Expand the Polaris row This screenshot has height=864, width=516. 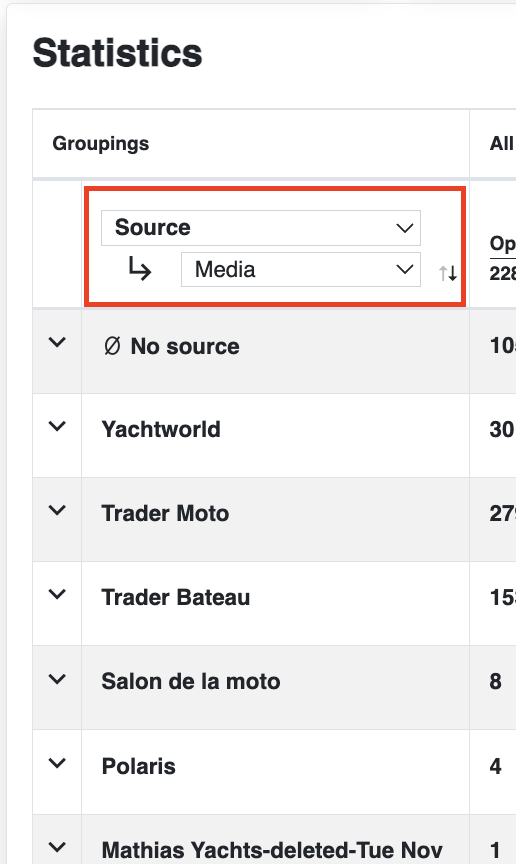pyautogui.click(x=57, y=763)
